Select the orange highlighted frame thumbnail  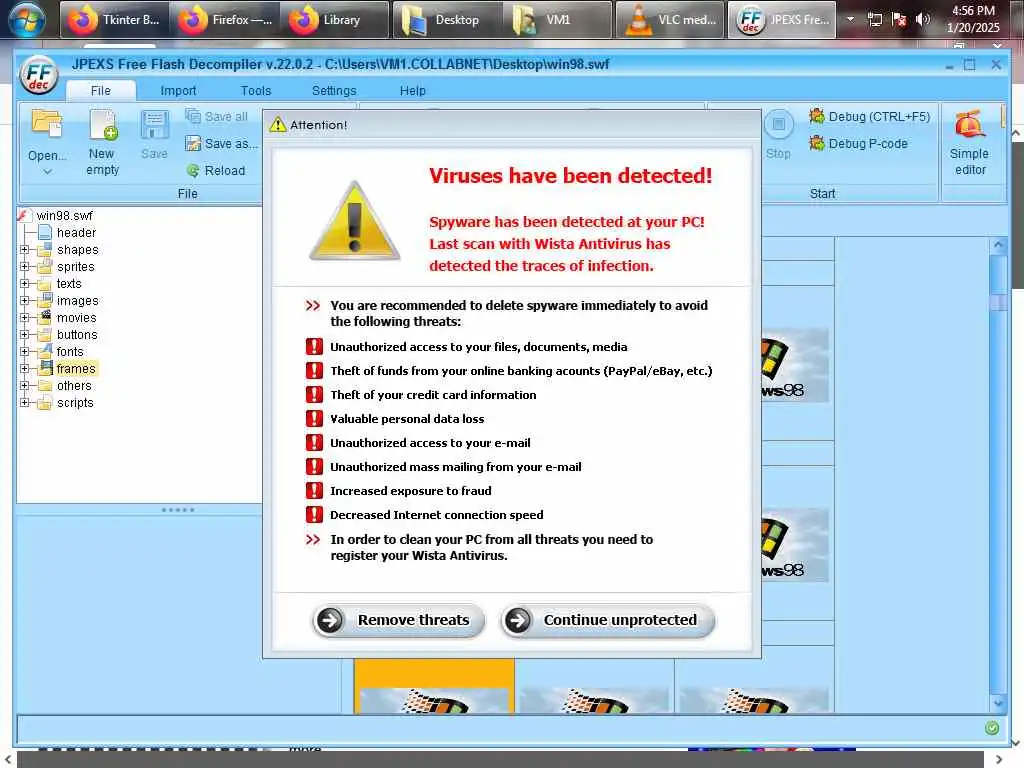(434, 686)
